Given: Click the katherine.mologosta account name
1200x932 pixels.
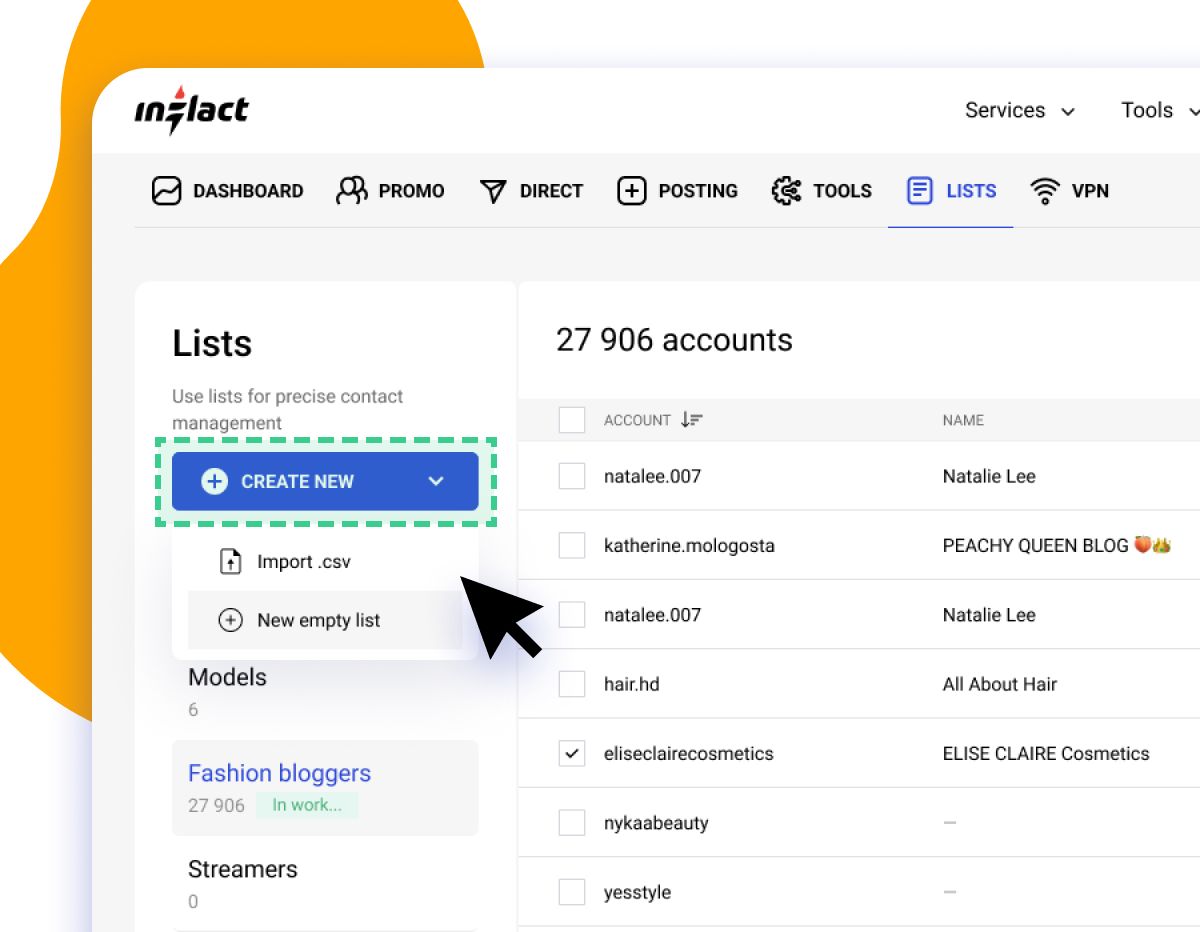Looking at the screenshot, I should click(689, 545).
